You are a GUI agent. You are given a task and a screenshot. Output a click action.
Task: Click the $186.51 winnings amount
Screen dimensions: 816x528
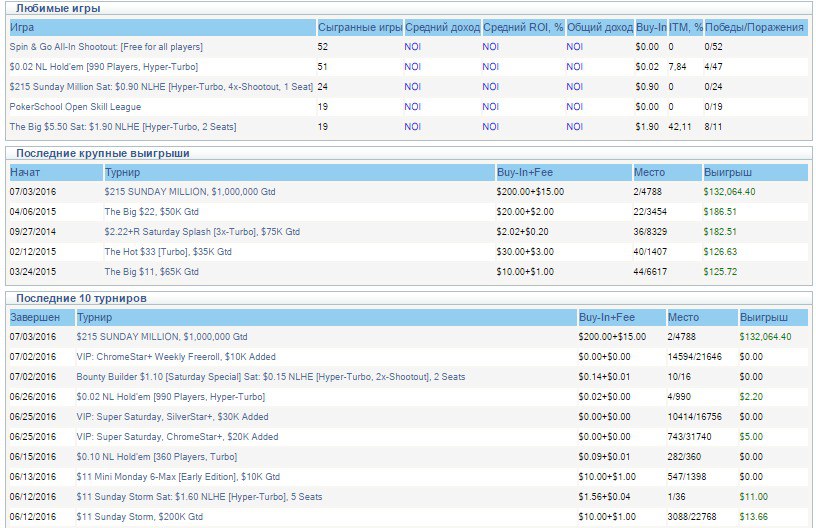pyautogui.click(x=720, y=212)
